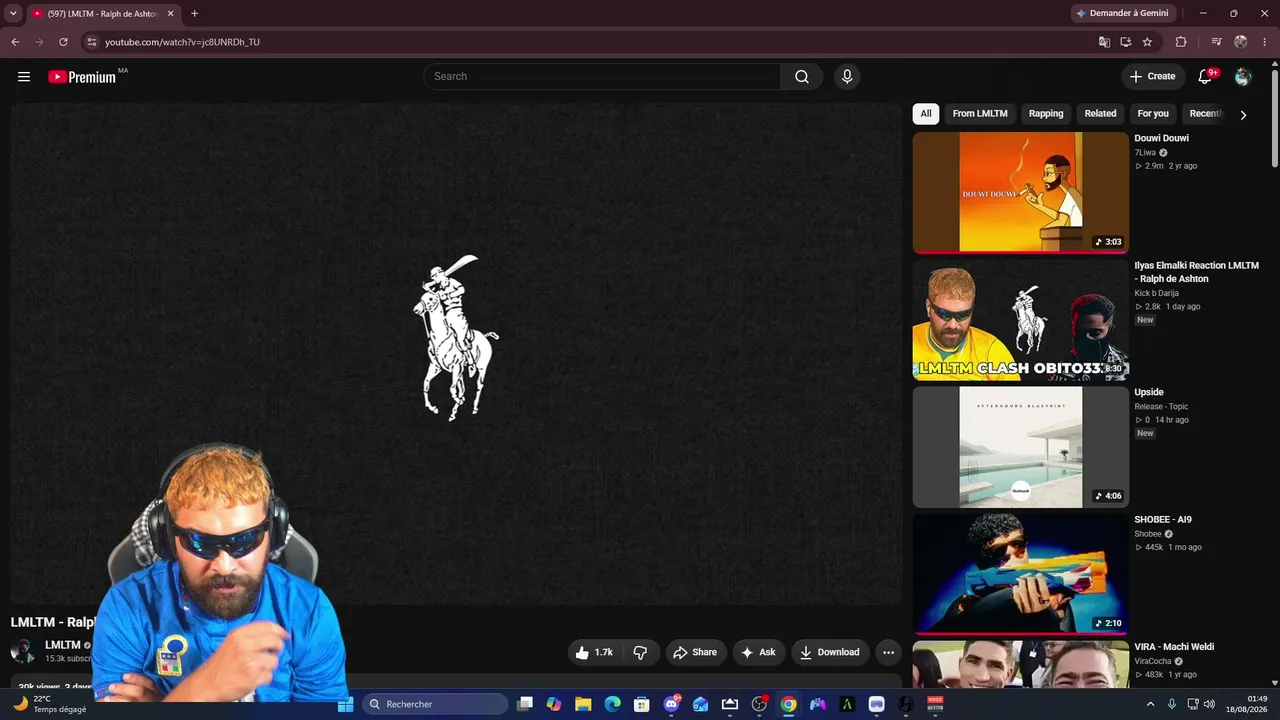Open SHOBEE - AI9 video thumbnail
Viewport: 1280px width, 720px height.
1020,574
